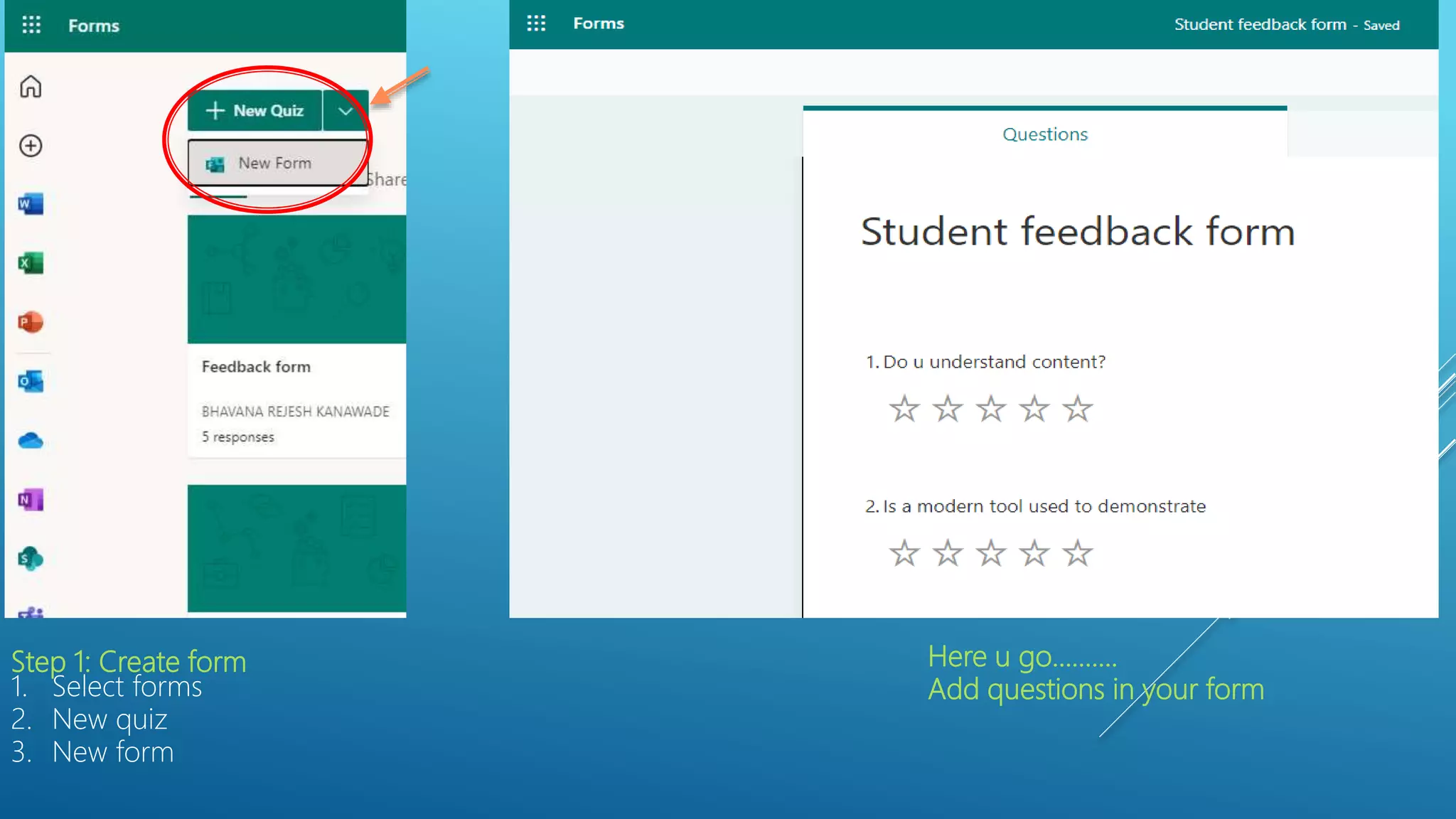Switch to the Questions tab
Viewport: 1456px width, 819px height.
pos(1045,134)
